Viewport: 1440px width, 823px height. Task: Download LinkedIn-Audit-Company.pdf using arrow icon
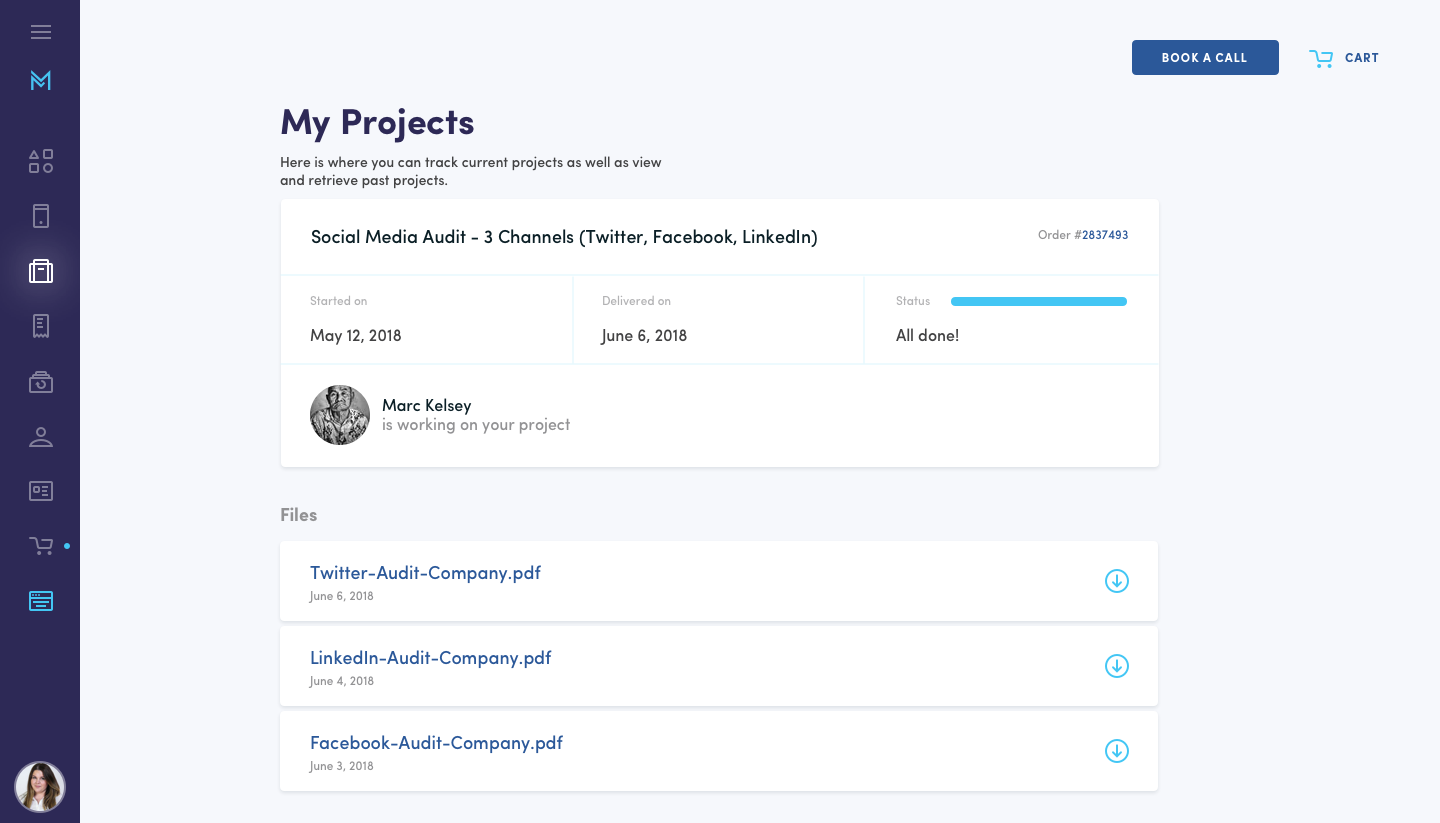click(1116, 666)
